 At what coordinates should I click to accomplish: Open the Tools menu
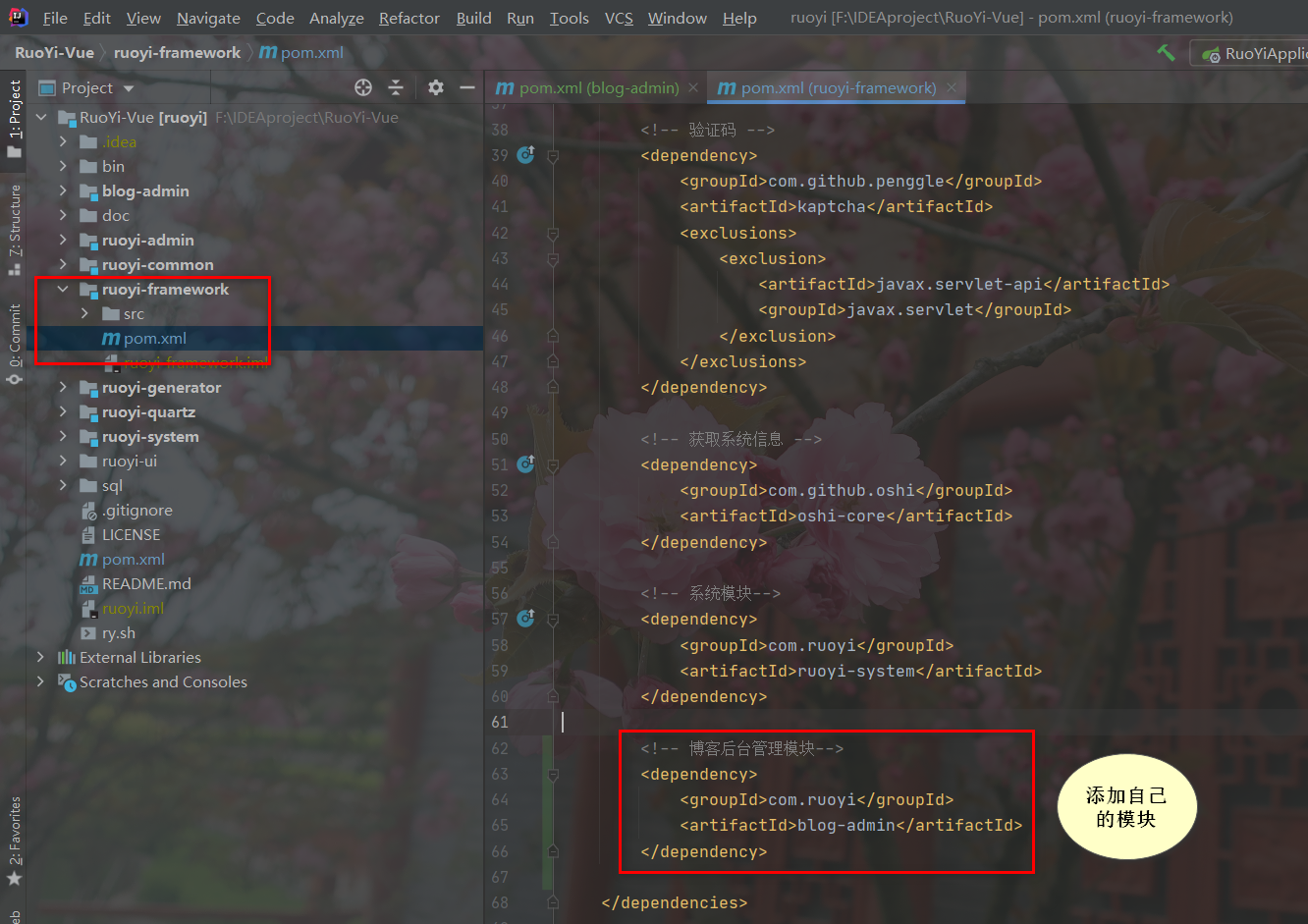tap(570, 18)
